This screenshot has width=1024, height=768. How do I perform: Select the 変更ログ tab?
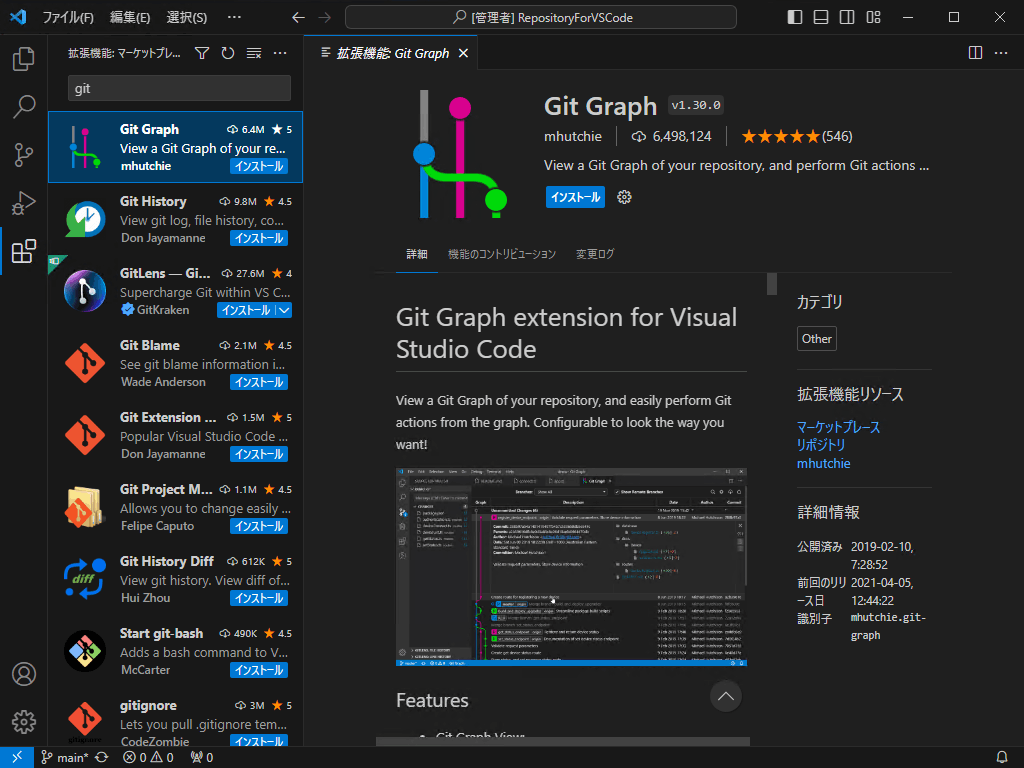[595, 254]
